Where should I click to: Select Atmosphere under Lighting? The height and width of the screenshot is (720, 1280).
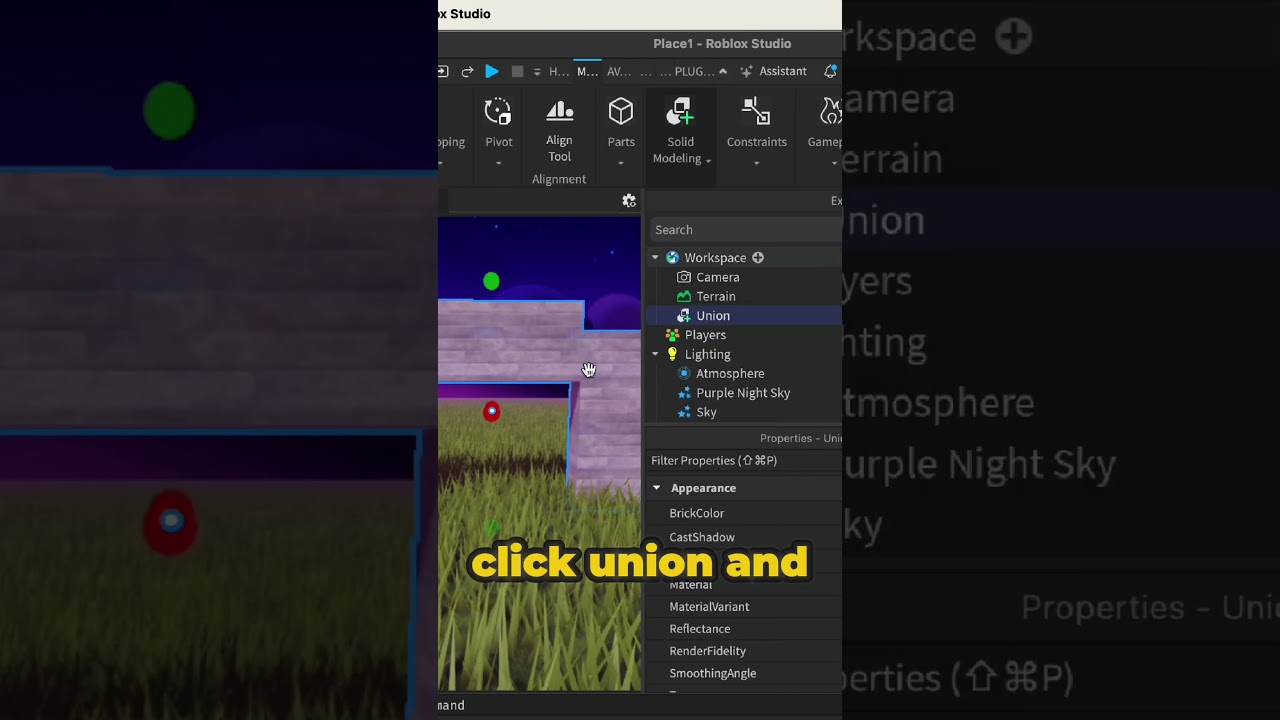730,373
